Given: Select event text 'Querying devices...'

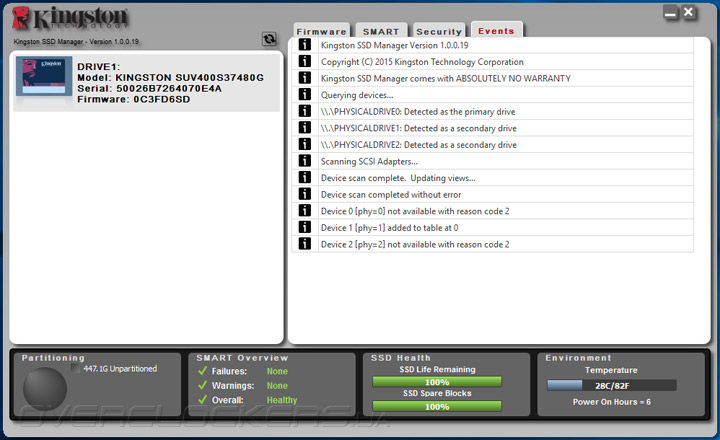Looking at the screenshot, I should coord(357,95).
